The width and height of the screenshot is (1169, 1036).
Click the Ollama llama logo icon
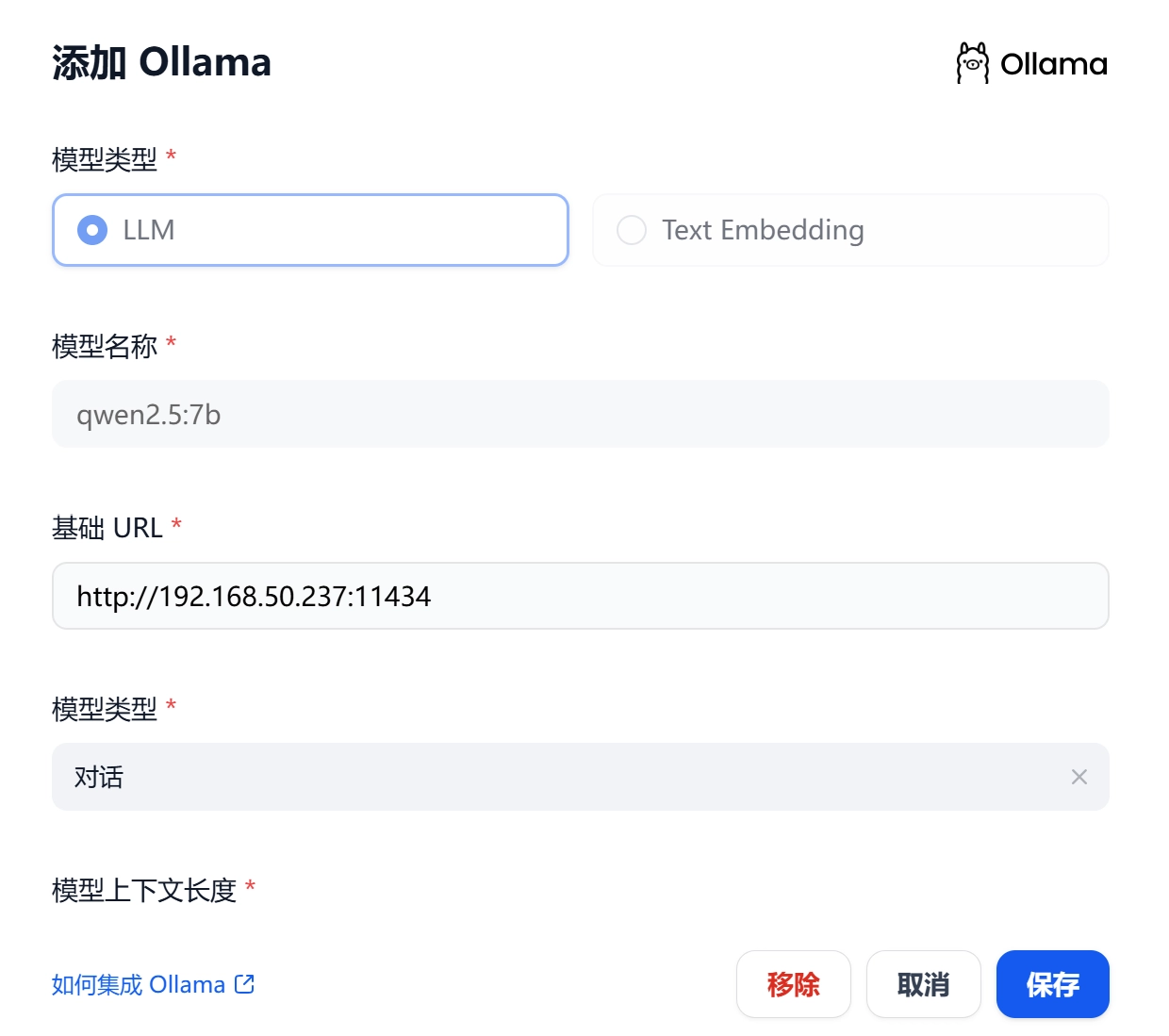[973, 63]
